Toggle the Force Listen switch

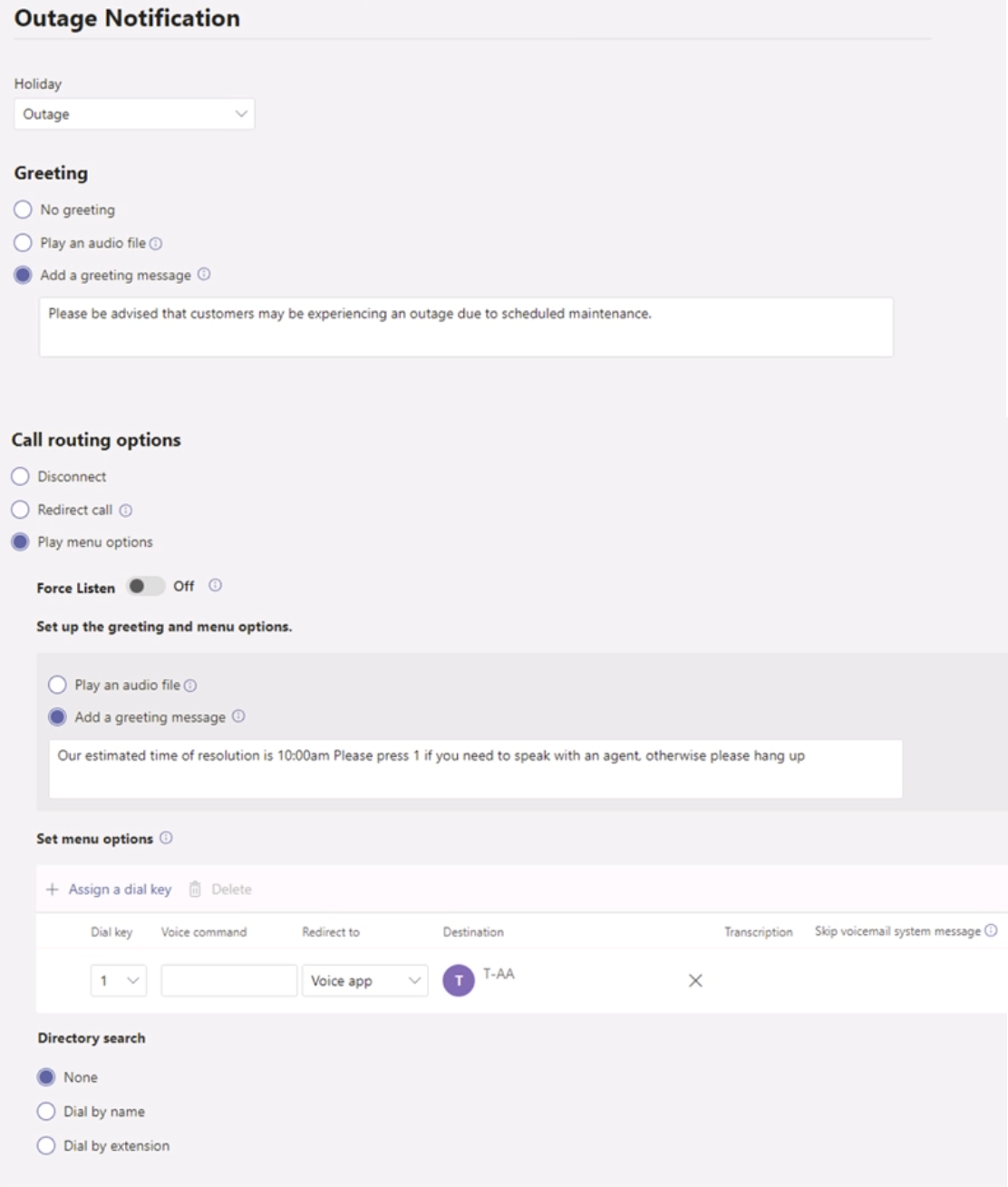146,586
